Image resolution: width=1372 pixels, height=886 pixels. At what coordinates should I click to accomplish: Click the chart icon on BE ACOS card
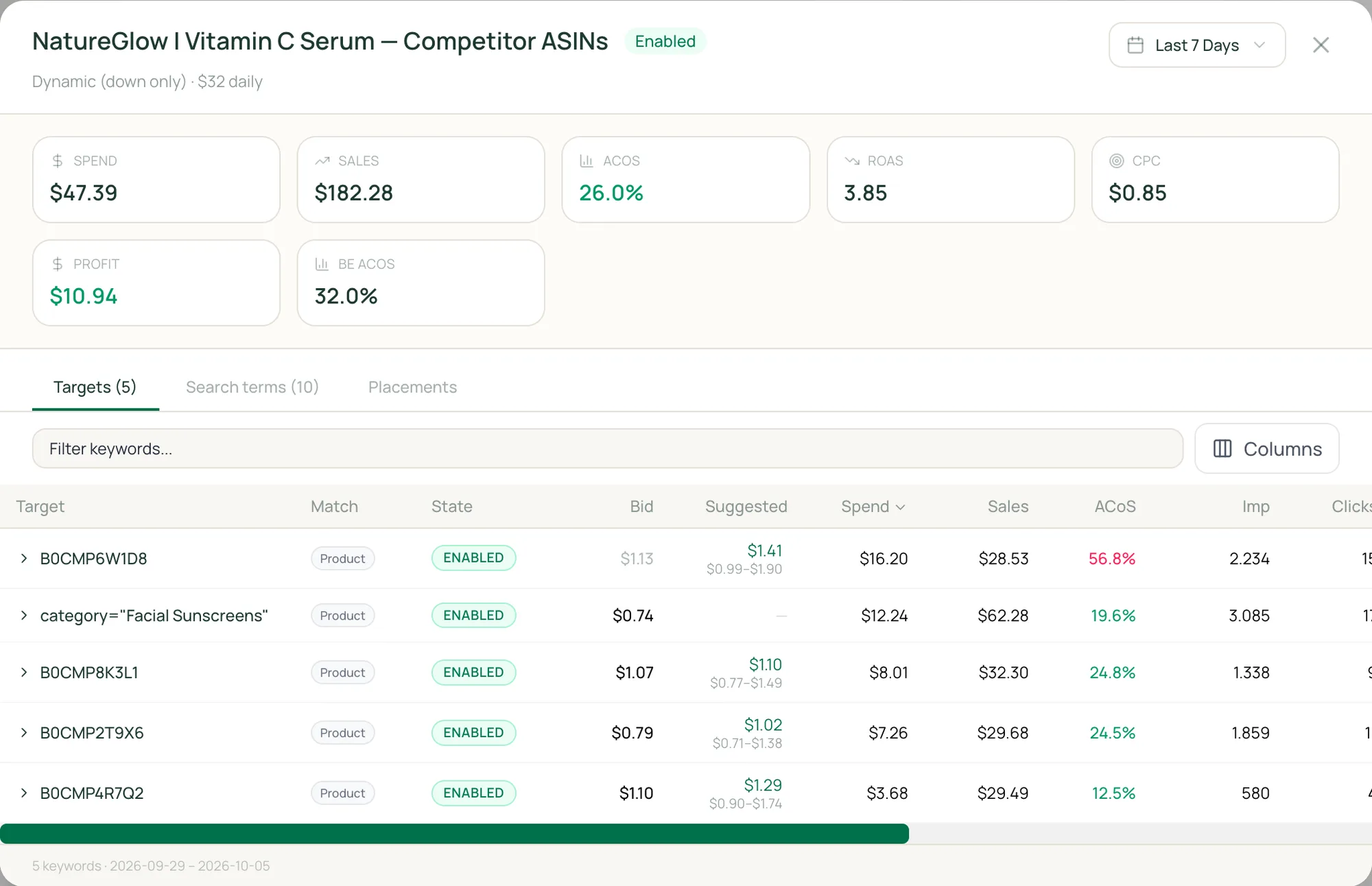[322, 264]
